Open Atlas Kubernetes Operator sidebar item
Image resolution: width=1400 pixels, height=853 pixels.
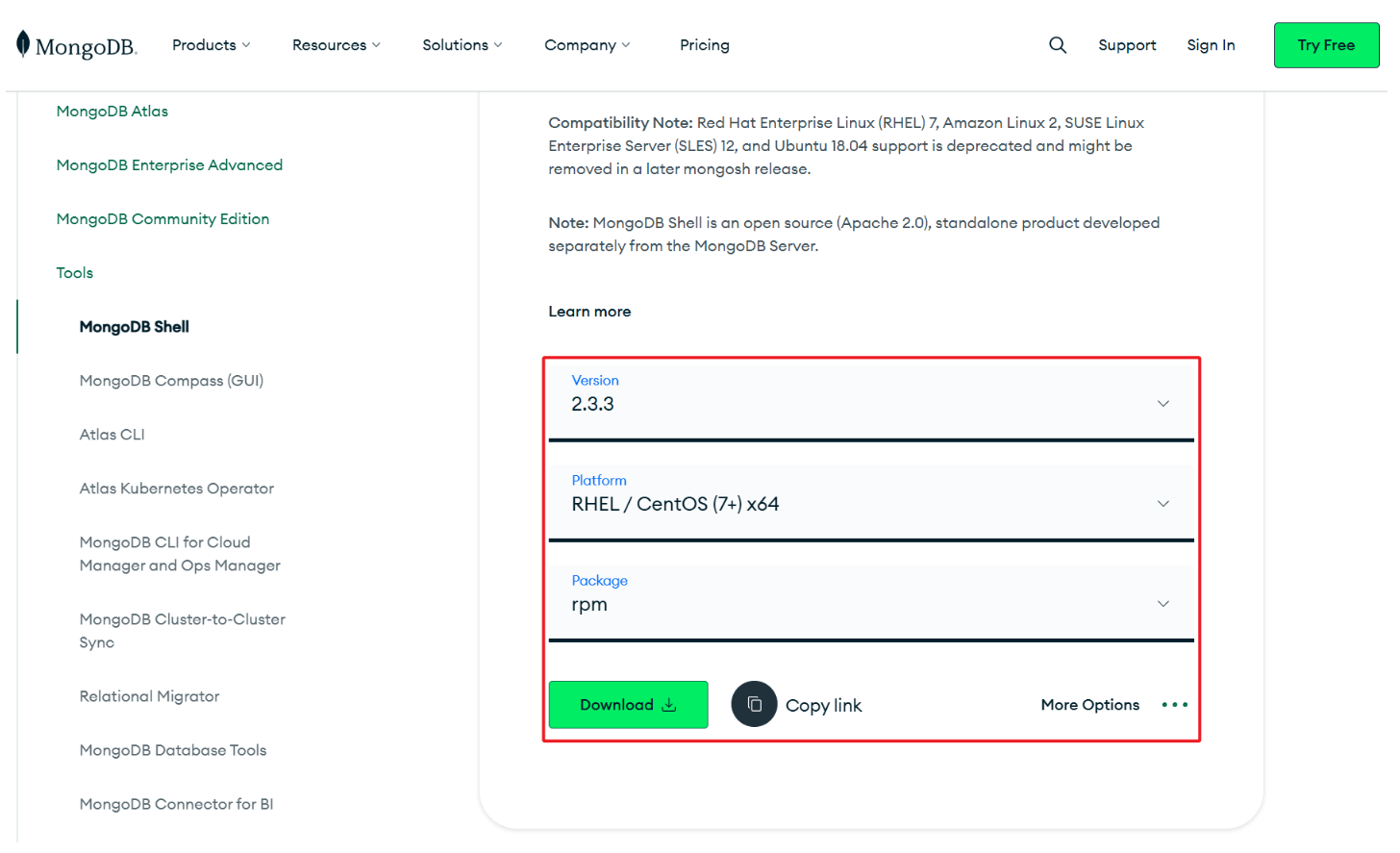[x=177, y=489]
